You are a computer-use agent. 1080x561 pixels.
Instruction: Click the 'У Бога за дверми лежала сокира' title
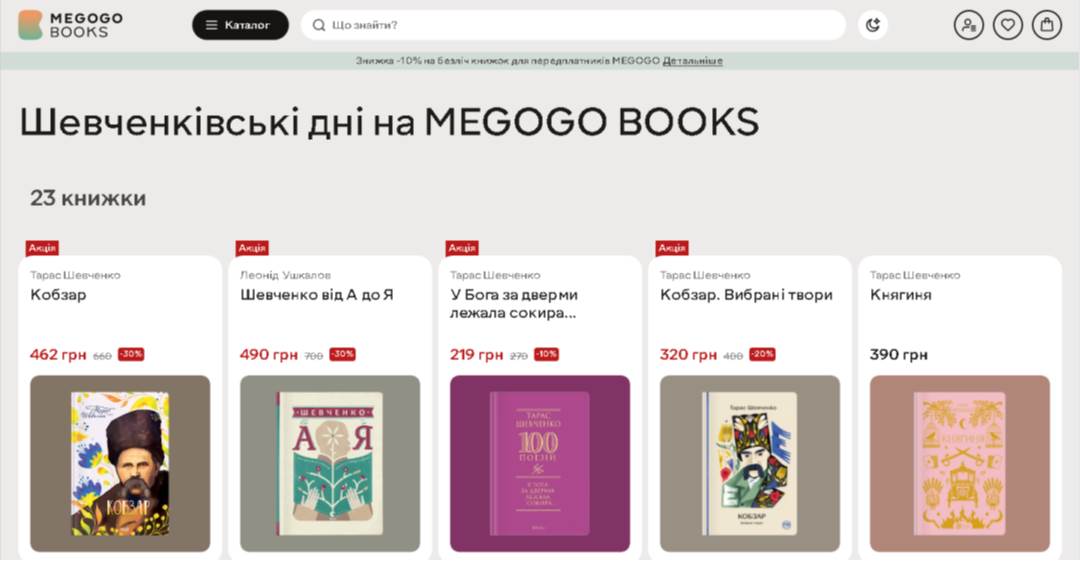(514, 303)
